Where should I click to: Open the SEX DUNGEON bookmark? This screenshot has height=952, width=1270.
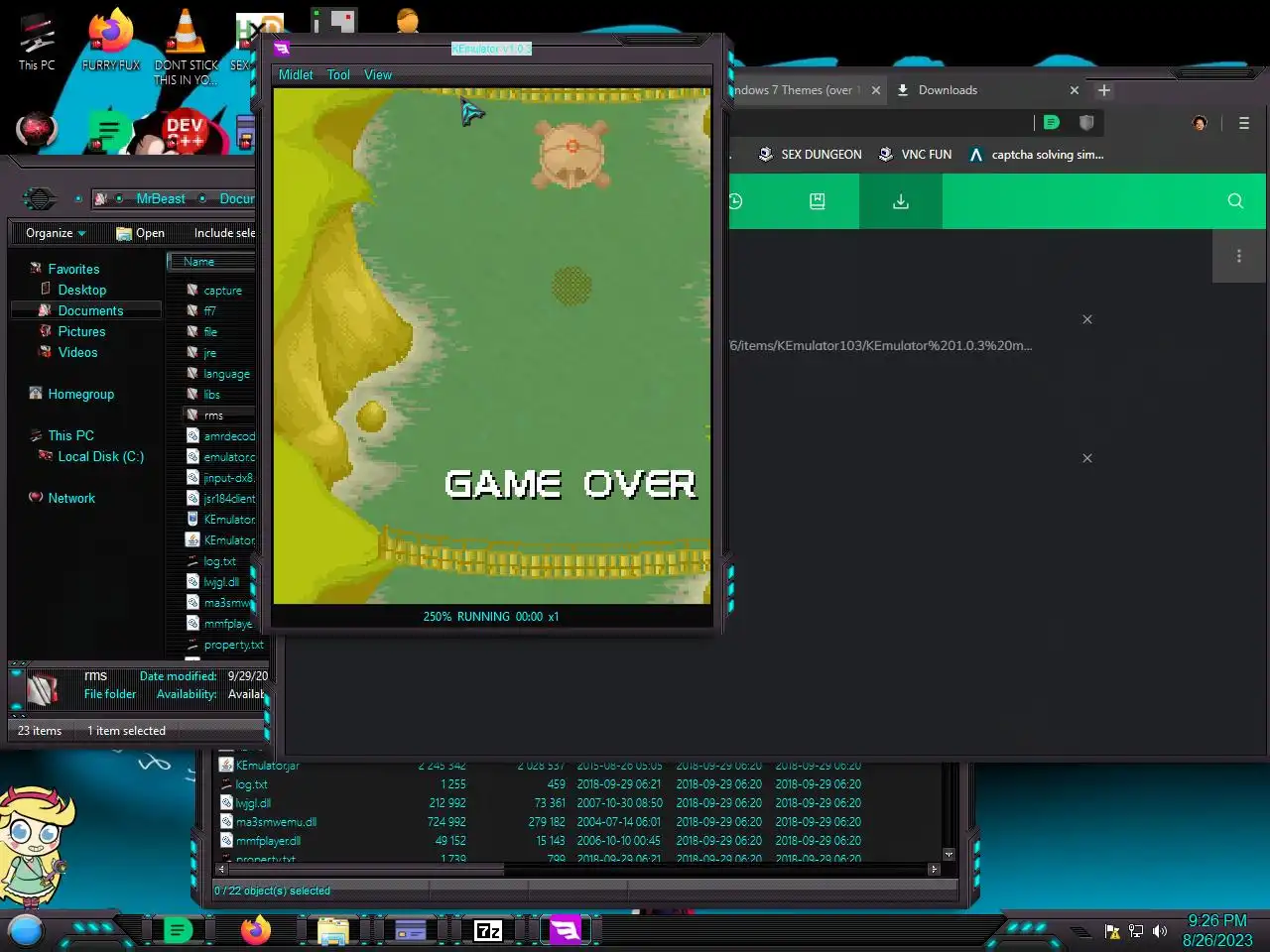(810, 155)
